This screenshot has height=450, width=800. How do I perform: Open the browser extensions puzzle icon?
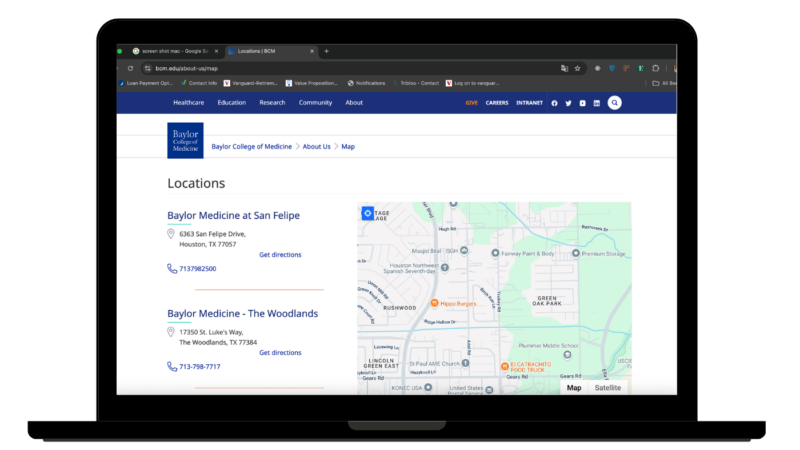pos(656,68)
